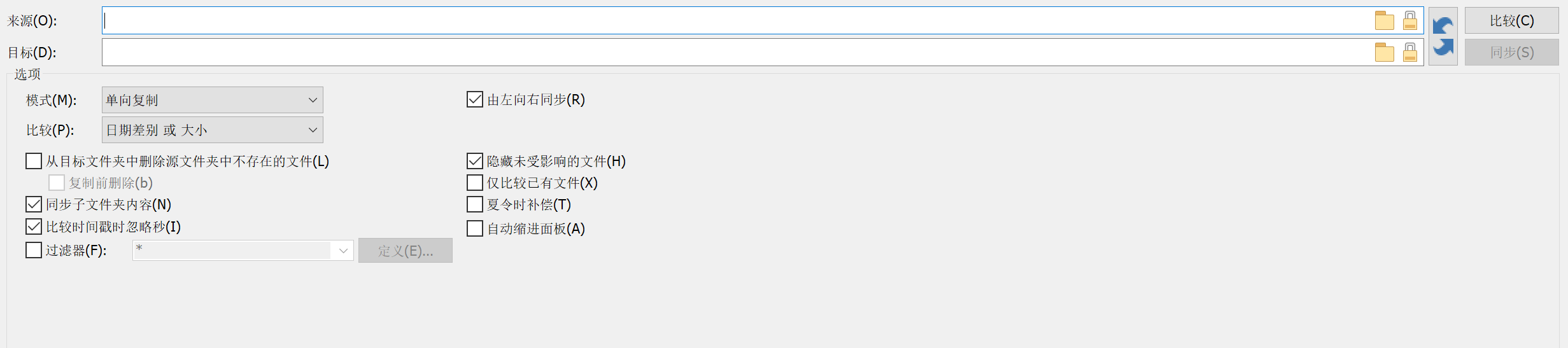Expand the 比较 criteria dropdown

pos(212,130)
